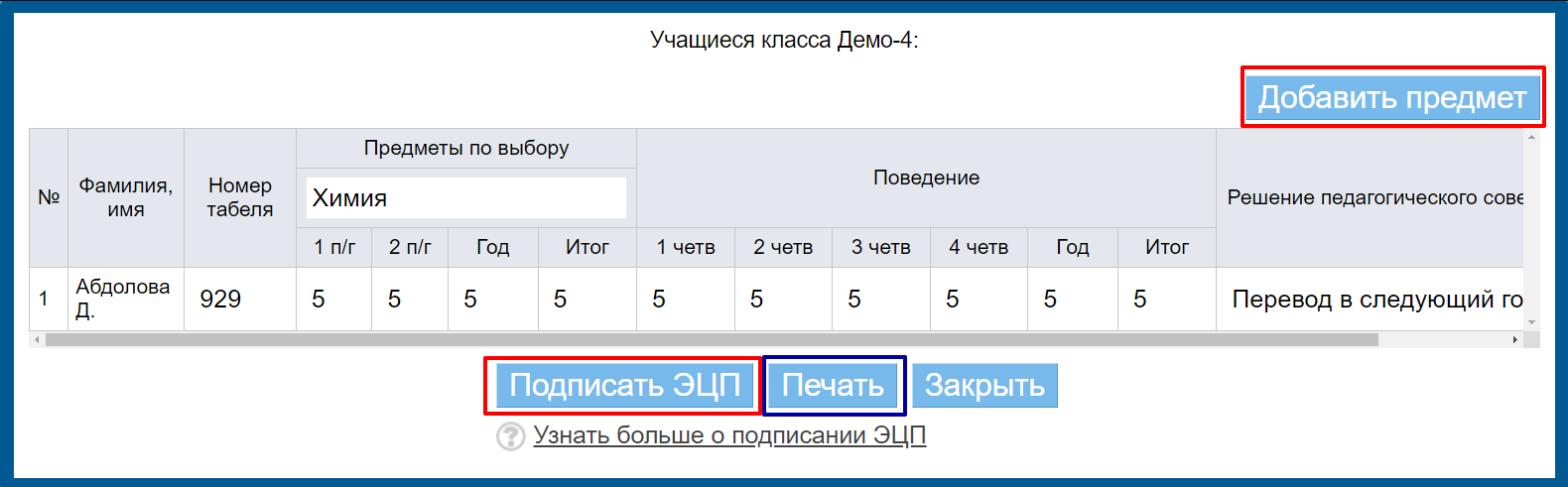
Task: Click the табель number 929 cell
Action: [239, 299]
